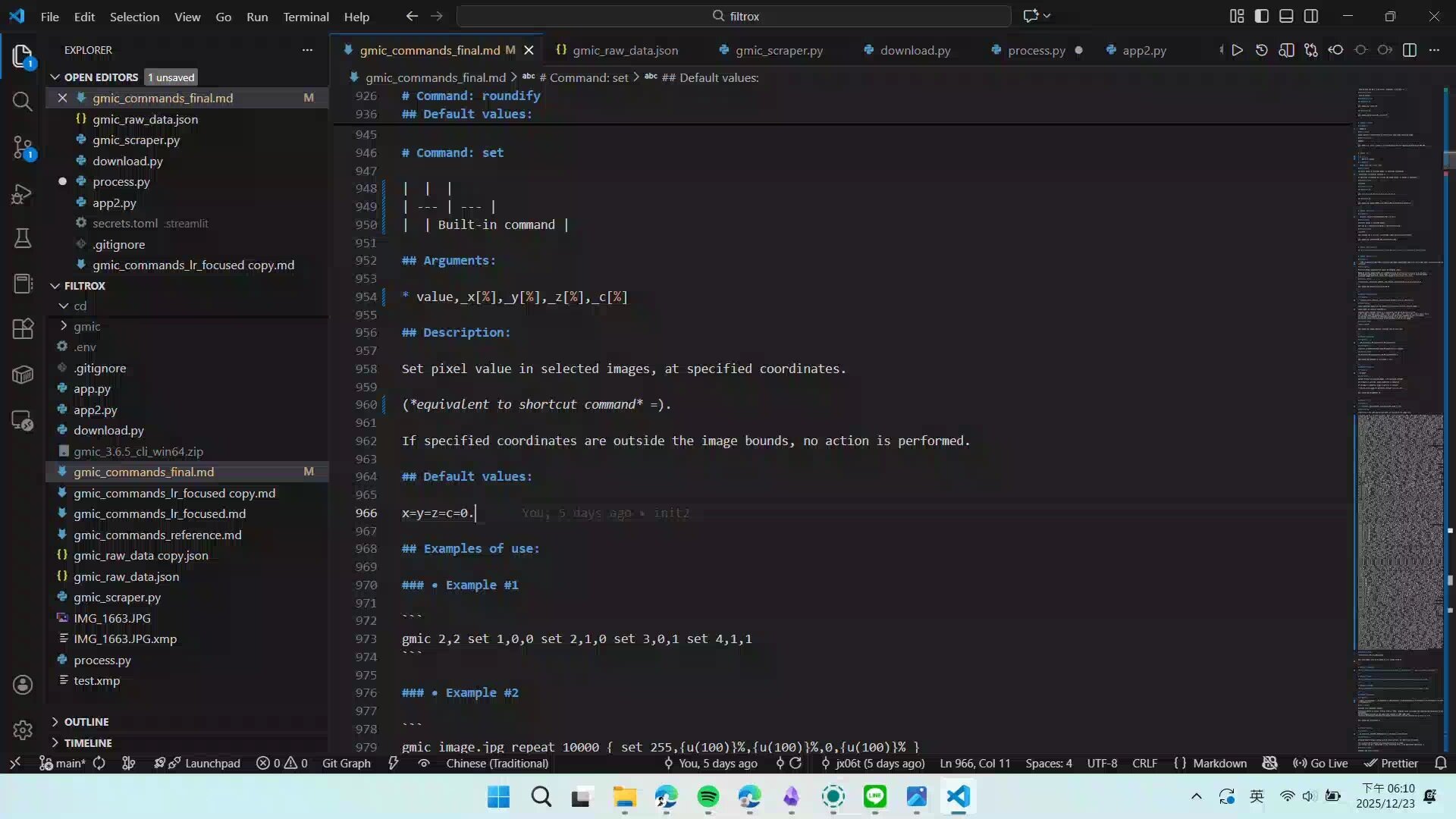This screenshot has width=1456, height=819.
Task: Collapse the OPEN EDITORS section
Action: (100, 77)
